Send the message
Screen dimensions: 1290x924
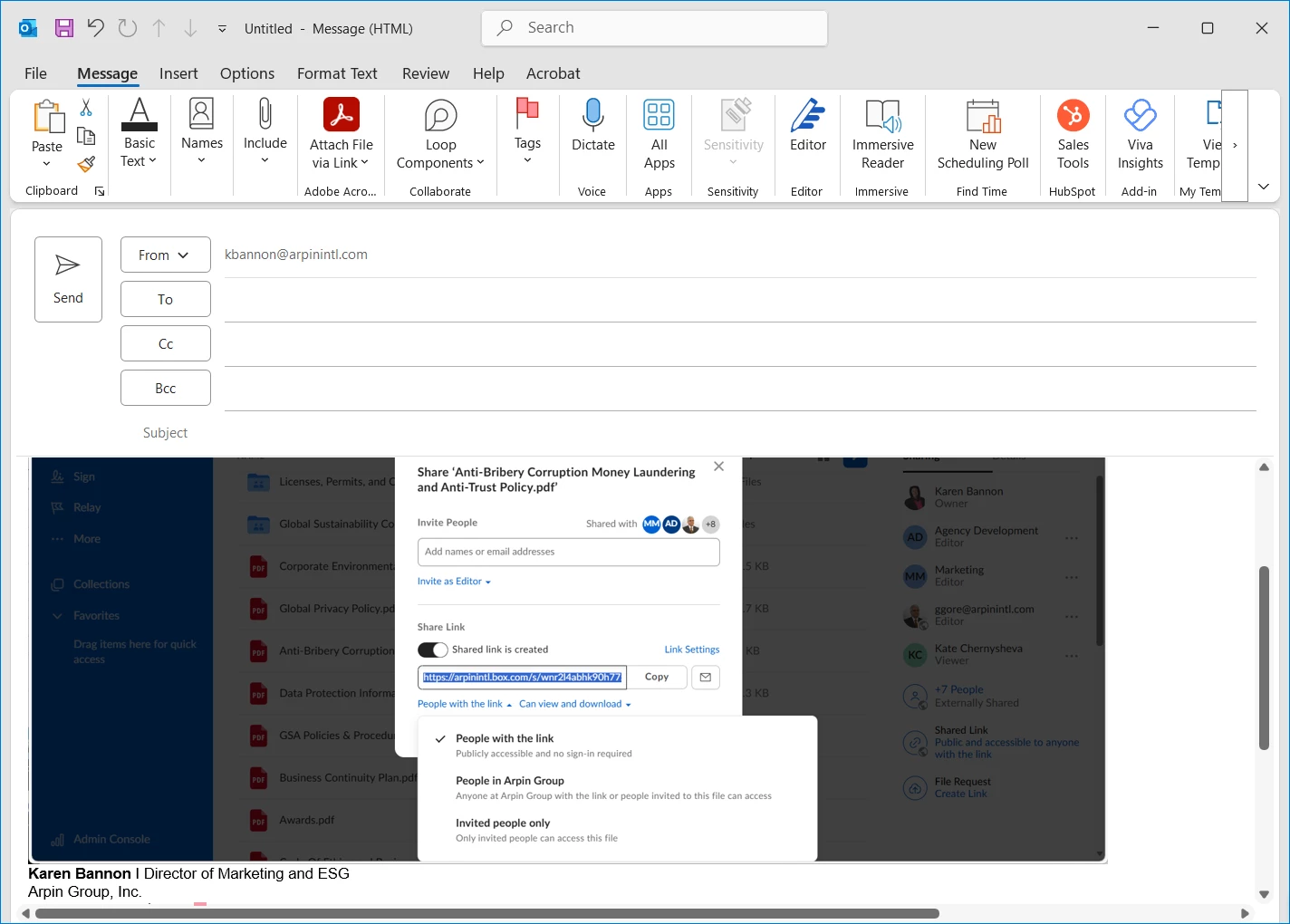[68, 279]
